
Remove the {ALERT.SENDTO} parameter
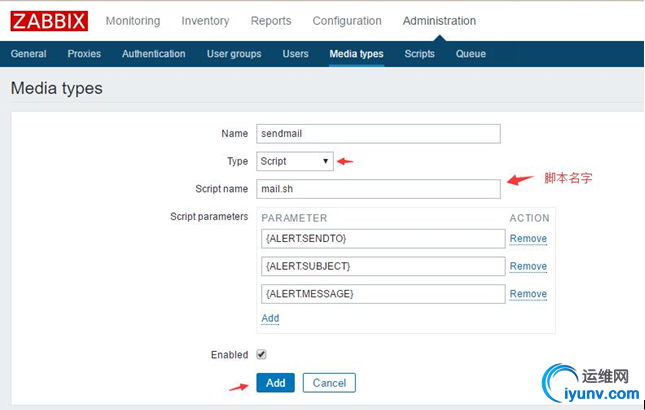[528, 239]
